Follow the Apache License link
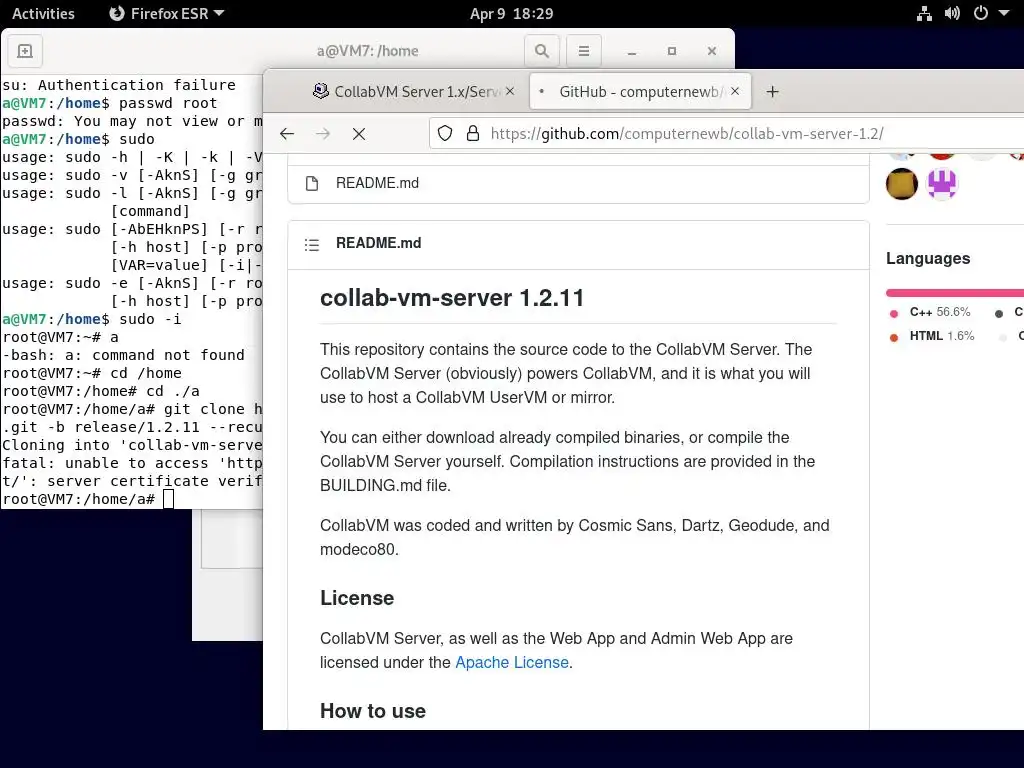 pos(512,662)
